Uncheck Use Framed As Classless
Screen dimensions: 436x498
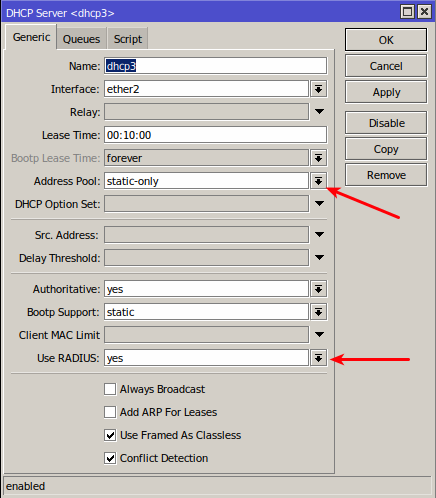click(x=110, y=435)
